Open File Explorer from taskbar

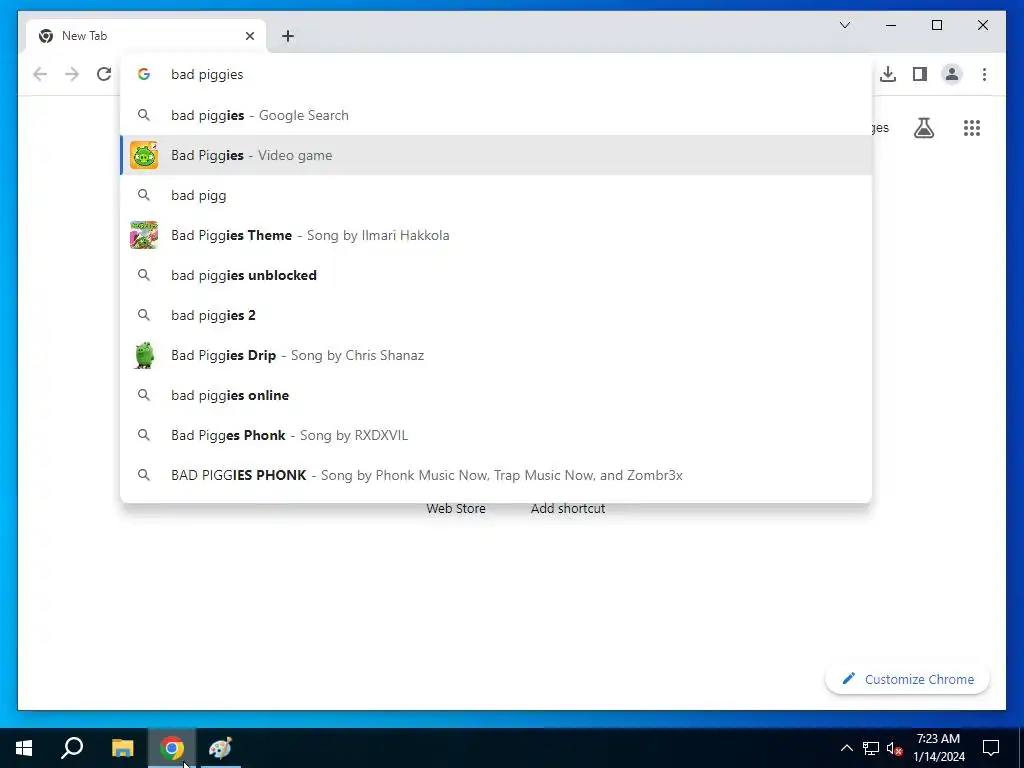(x=122, y=748)
